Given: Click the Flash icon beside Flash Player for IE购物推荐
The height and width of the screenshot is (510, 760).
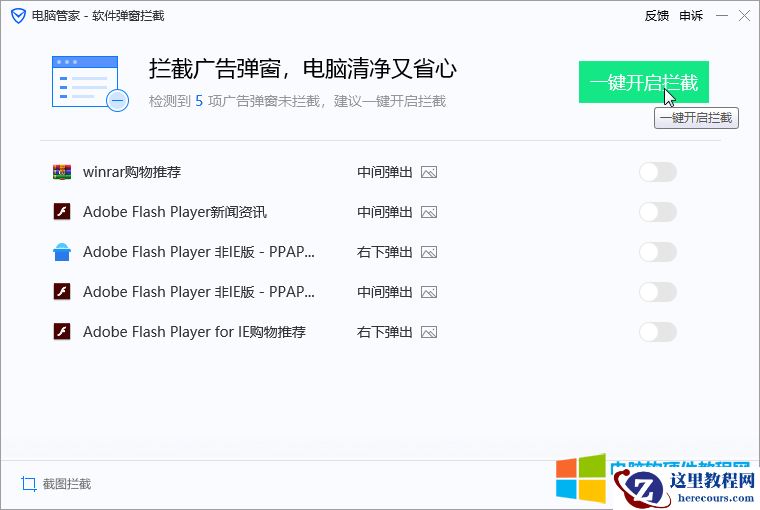Looking at the screenshot, I should 62,332.
